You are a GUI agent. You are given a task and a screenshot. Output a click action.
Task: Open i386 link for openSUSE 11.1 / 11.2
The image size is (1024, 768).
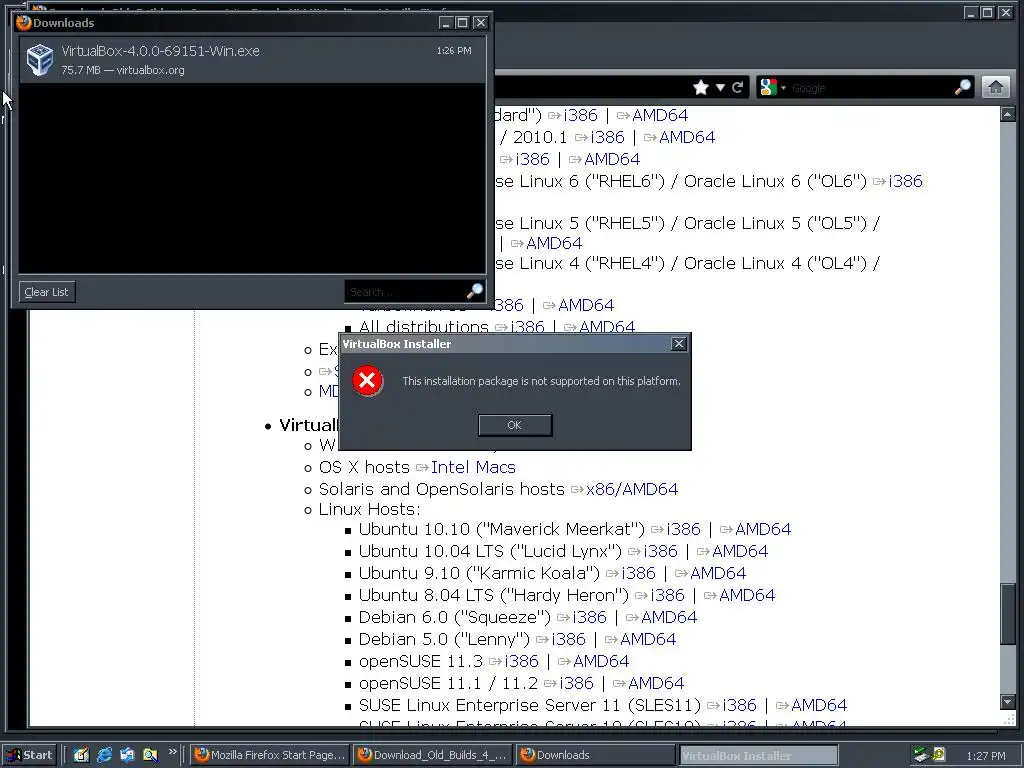pos(576,684)
